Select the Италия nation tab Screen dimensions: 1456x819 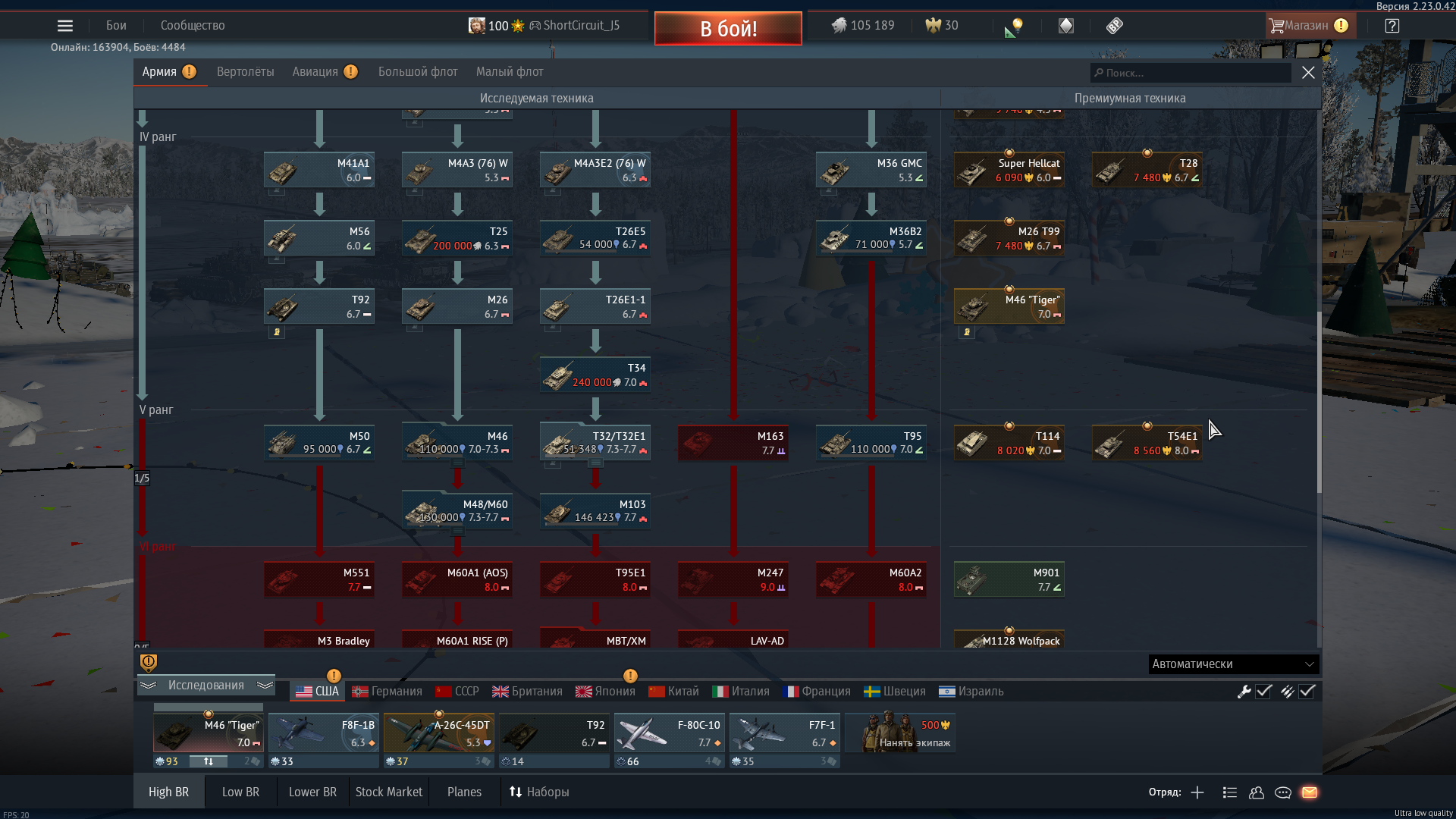[741, 692]
